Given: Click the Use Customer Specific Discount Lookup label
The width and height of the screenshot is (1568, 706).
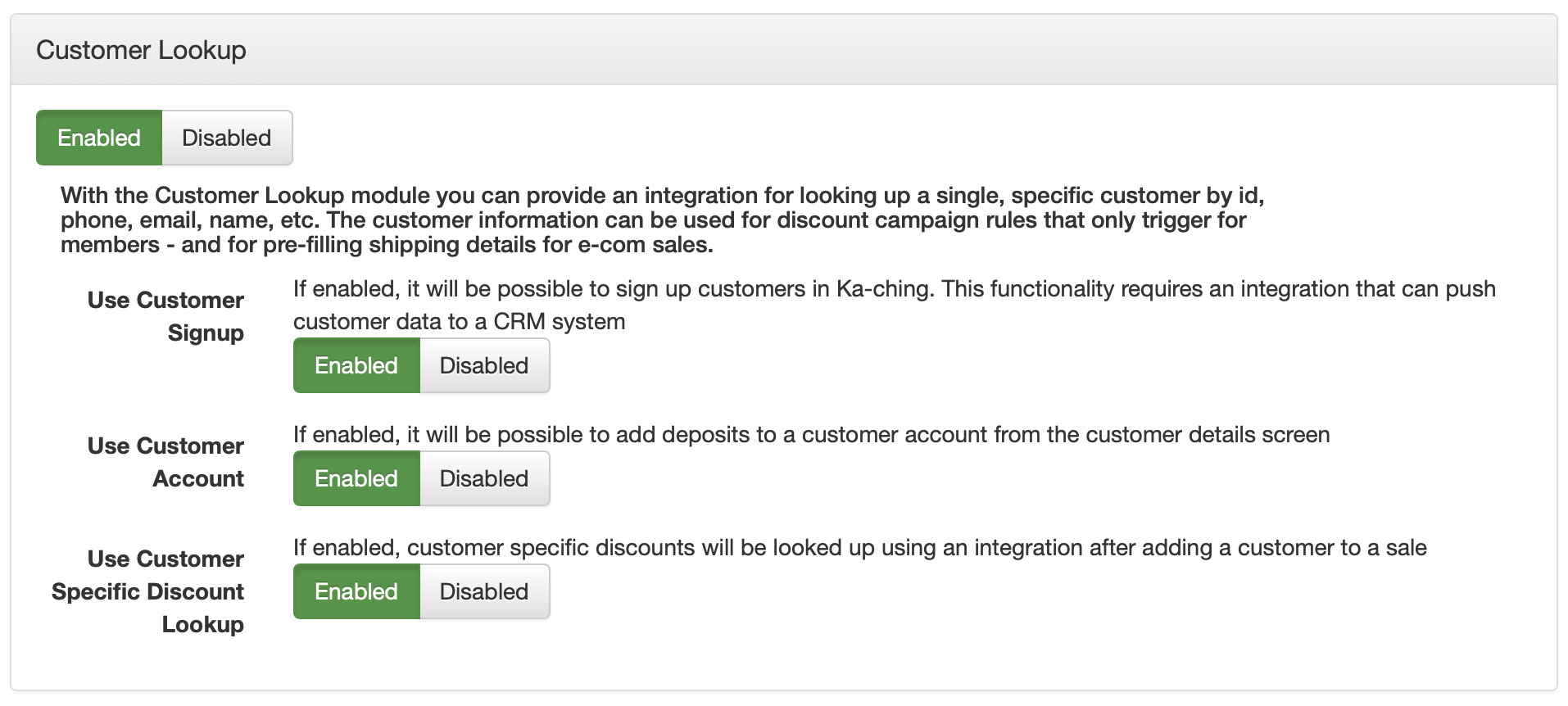Looking at the screenshot, I should pos(148,591).
